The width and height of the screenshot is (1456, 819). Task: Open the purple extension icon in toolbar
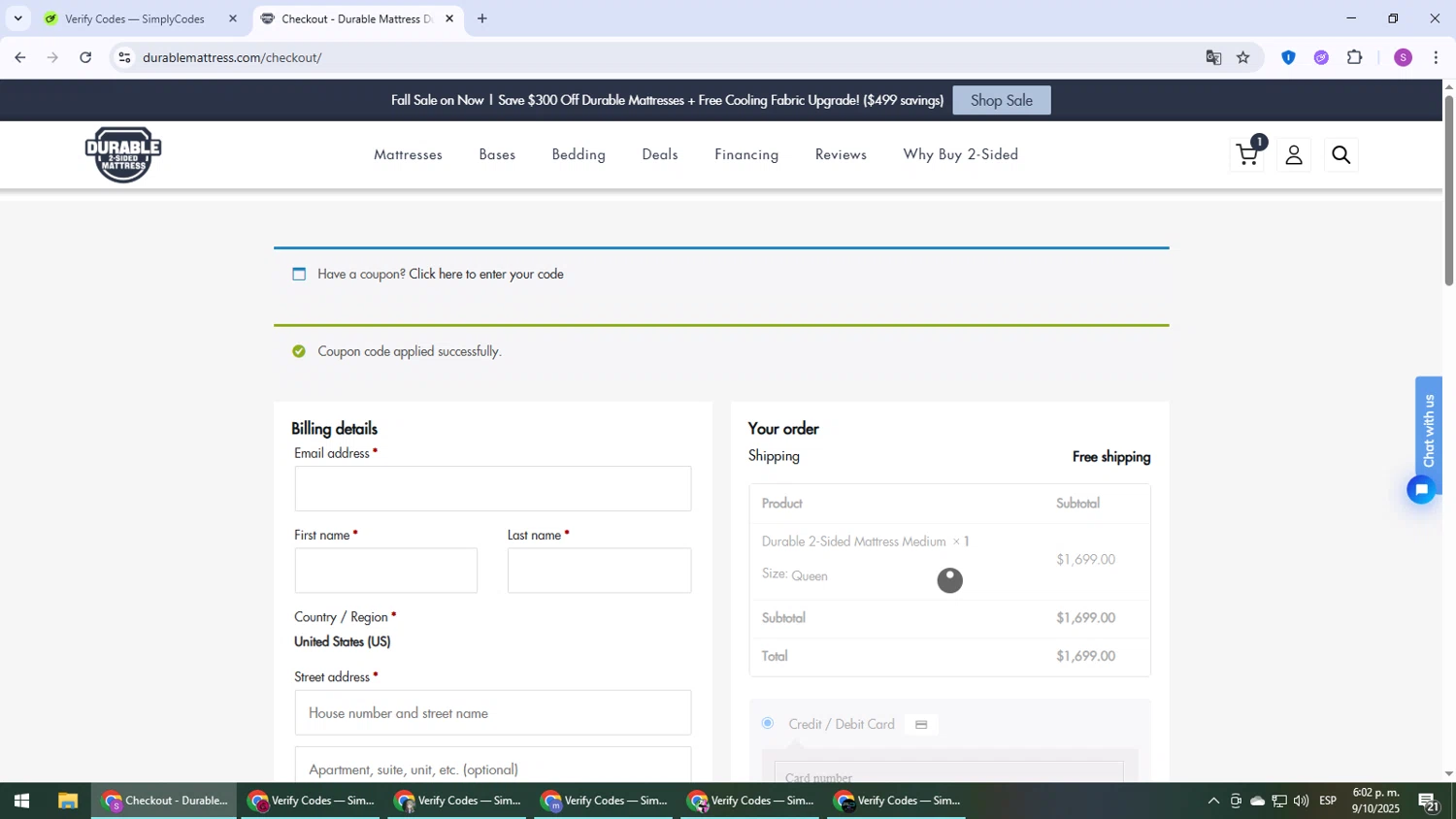point(1321,57)
